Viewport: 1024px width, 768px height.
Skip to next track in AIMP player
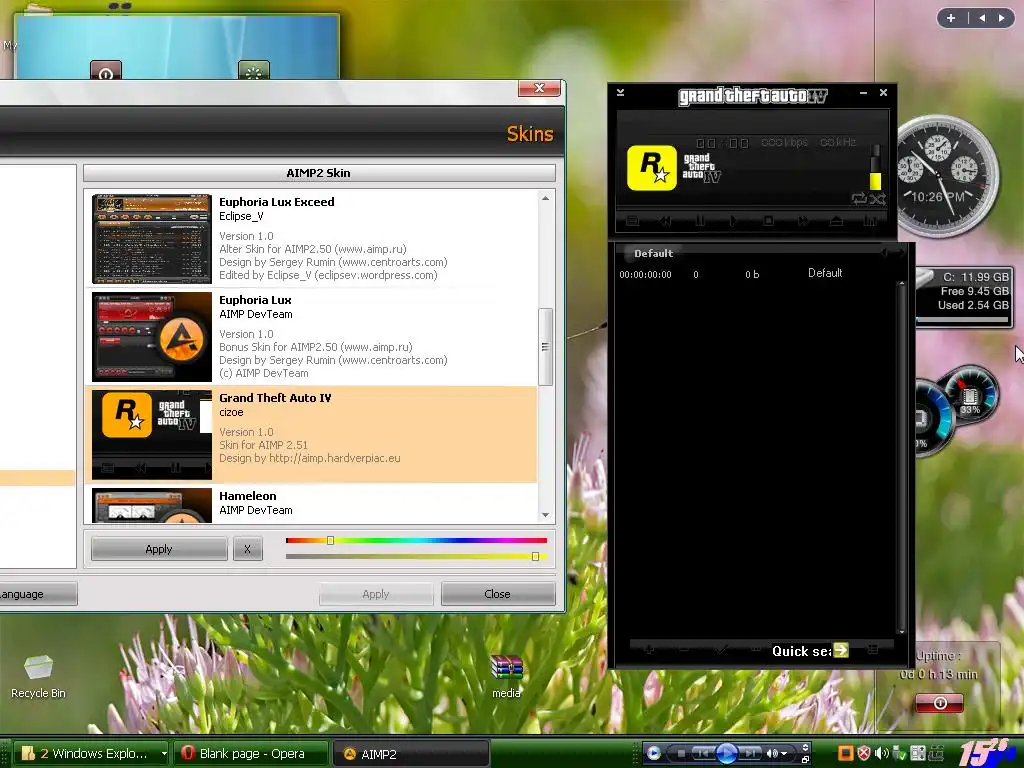pyautogui.click(x=803, y=221)
